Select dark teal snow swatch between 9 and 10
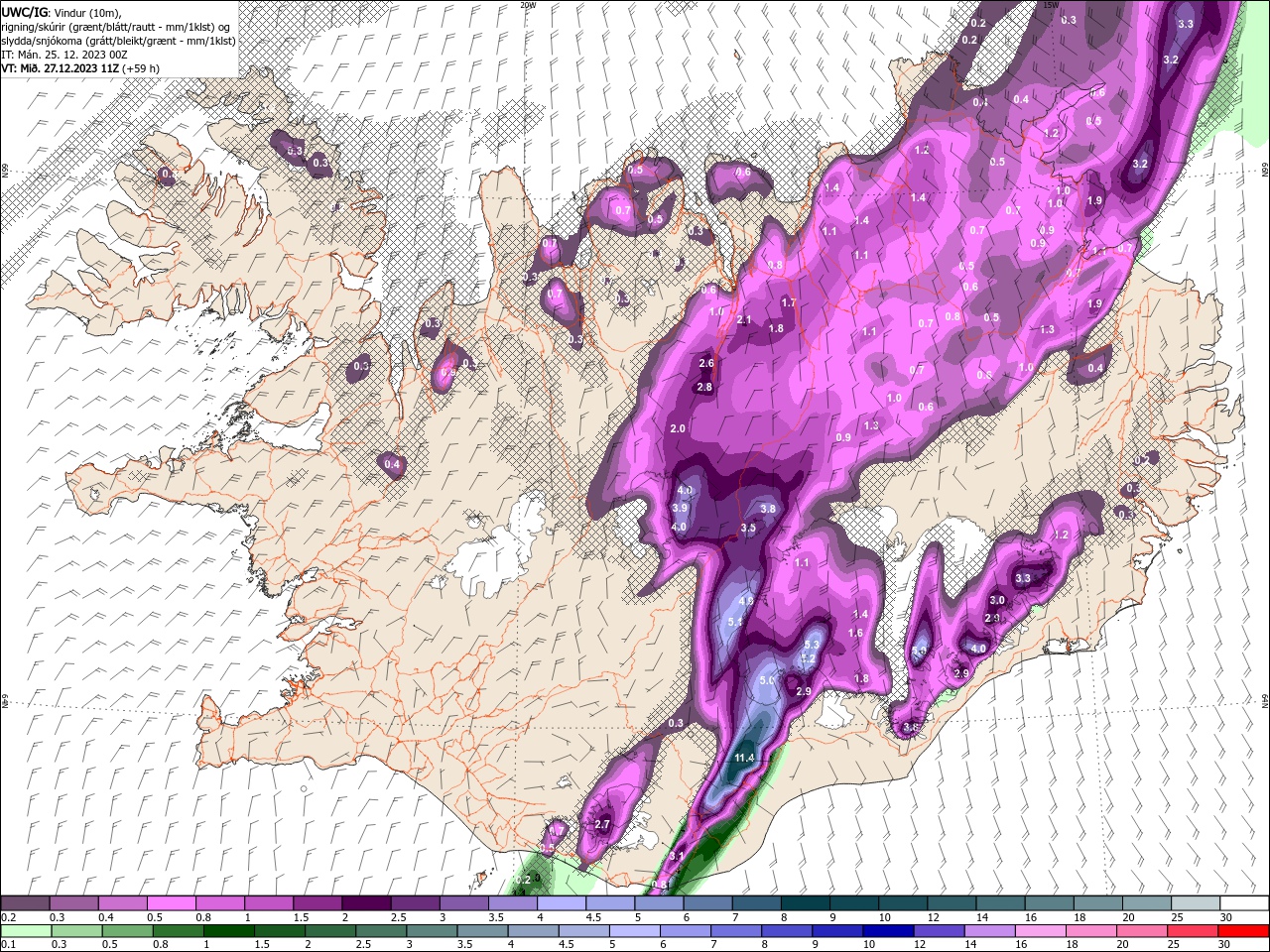1270x952 pixels. pyautogui.click(x=854, y=903)
